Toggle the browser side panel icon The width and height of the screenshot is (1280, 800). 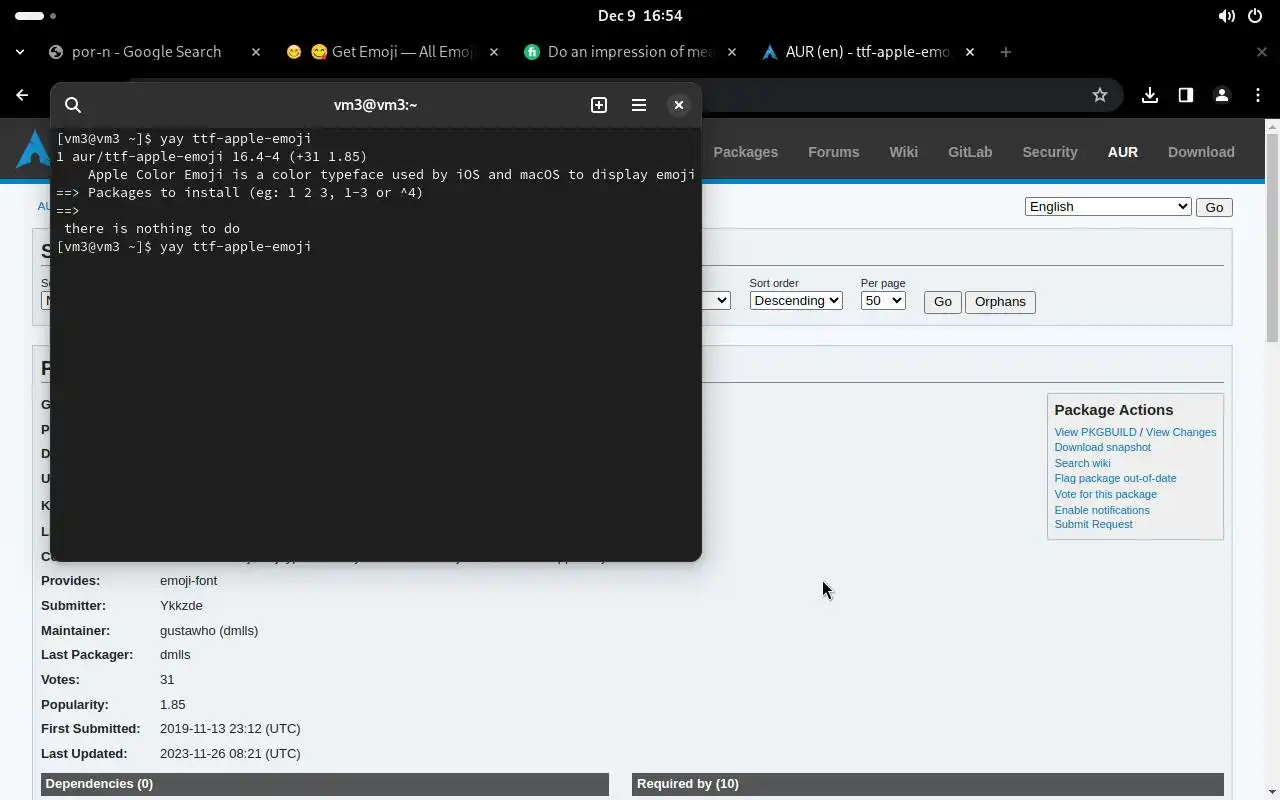tap(1186, 95)
